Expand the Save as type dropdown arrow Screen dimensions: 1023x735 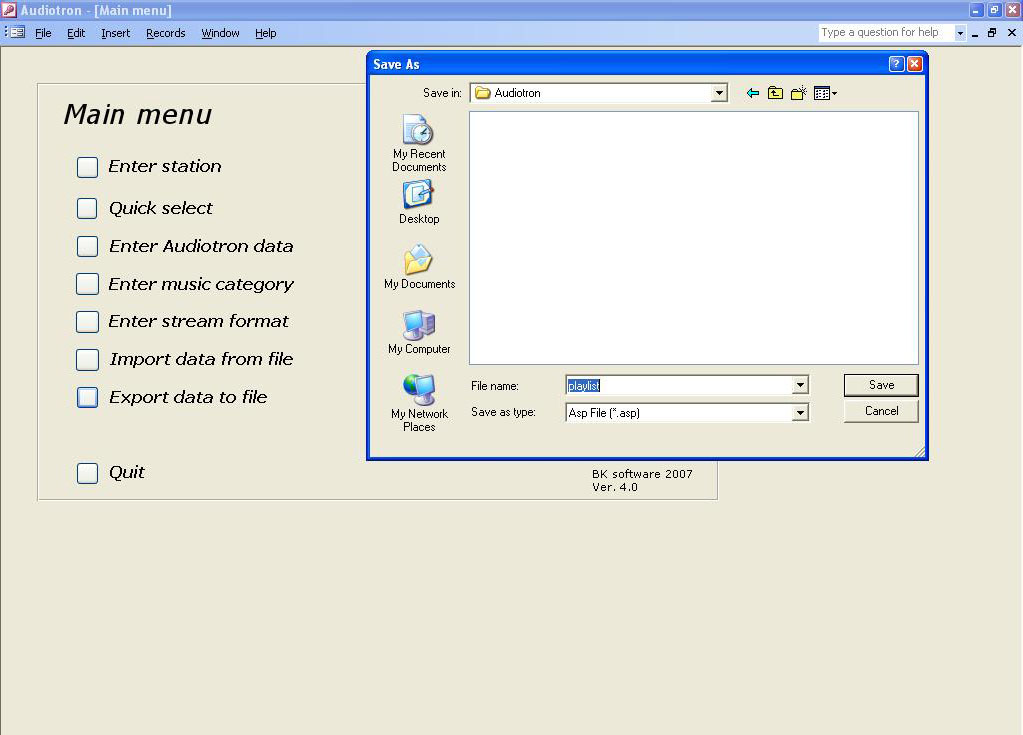[x=800, y=413]
